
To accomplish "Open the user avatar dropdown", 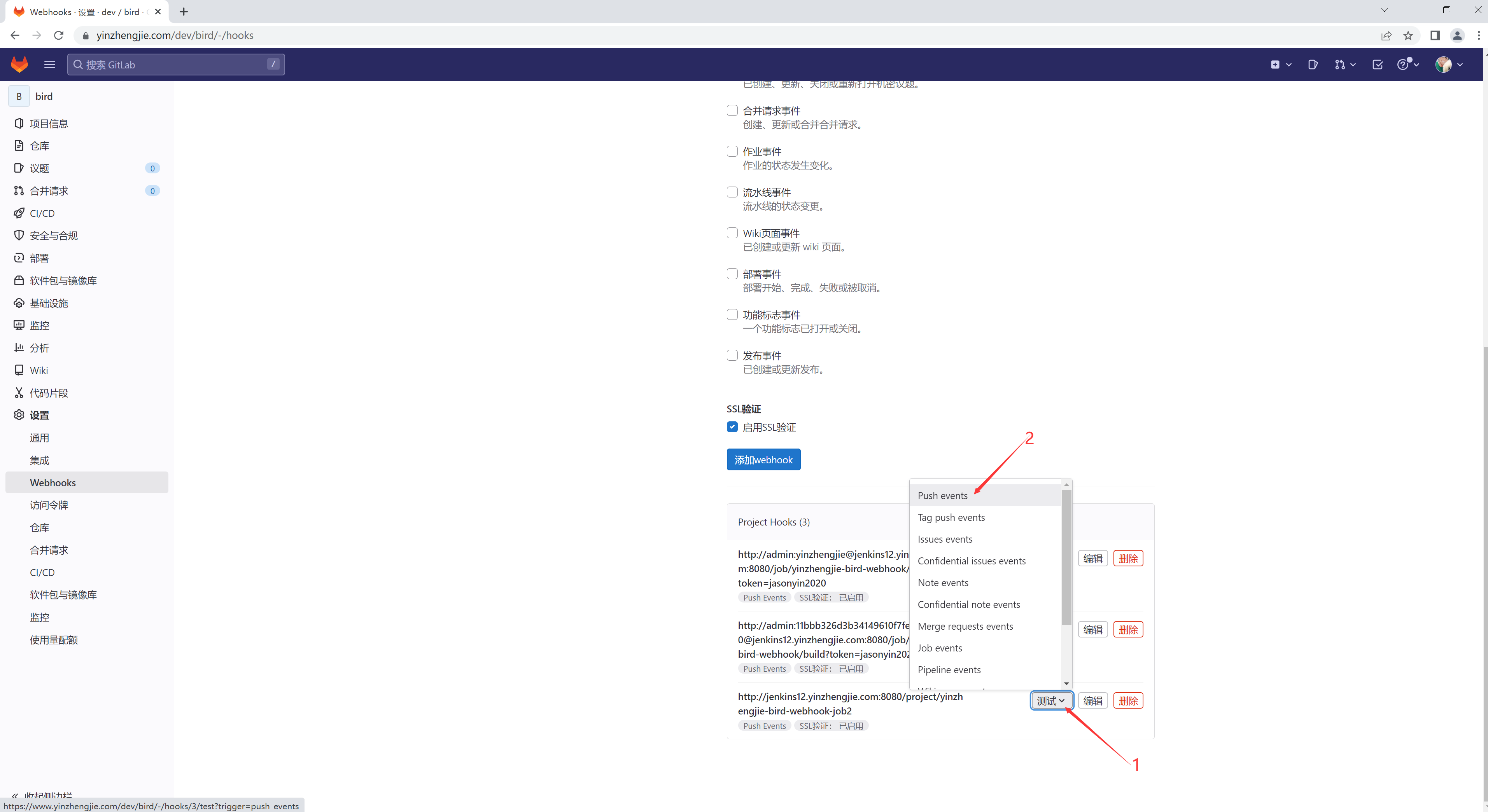I will point(1448,64).
